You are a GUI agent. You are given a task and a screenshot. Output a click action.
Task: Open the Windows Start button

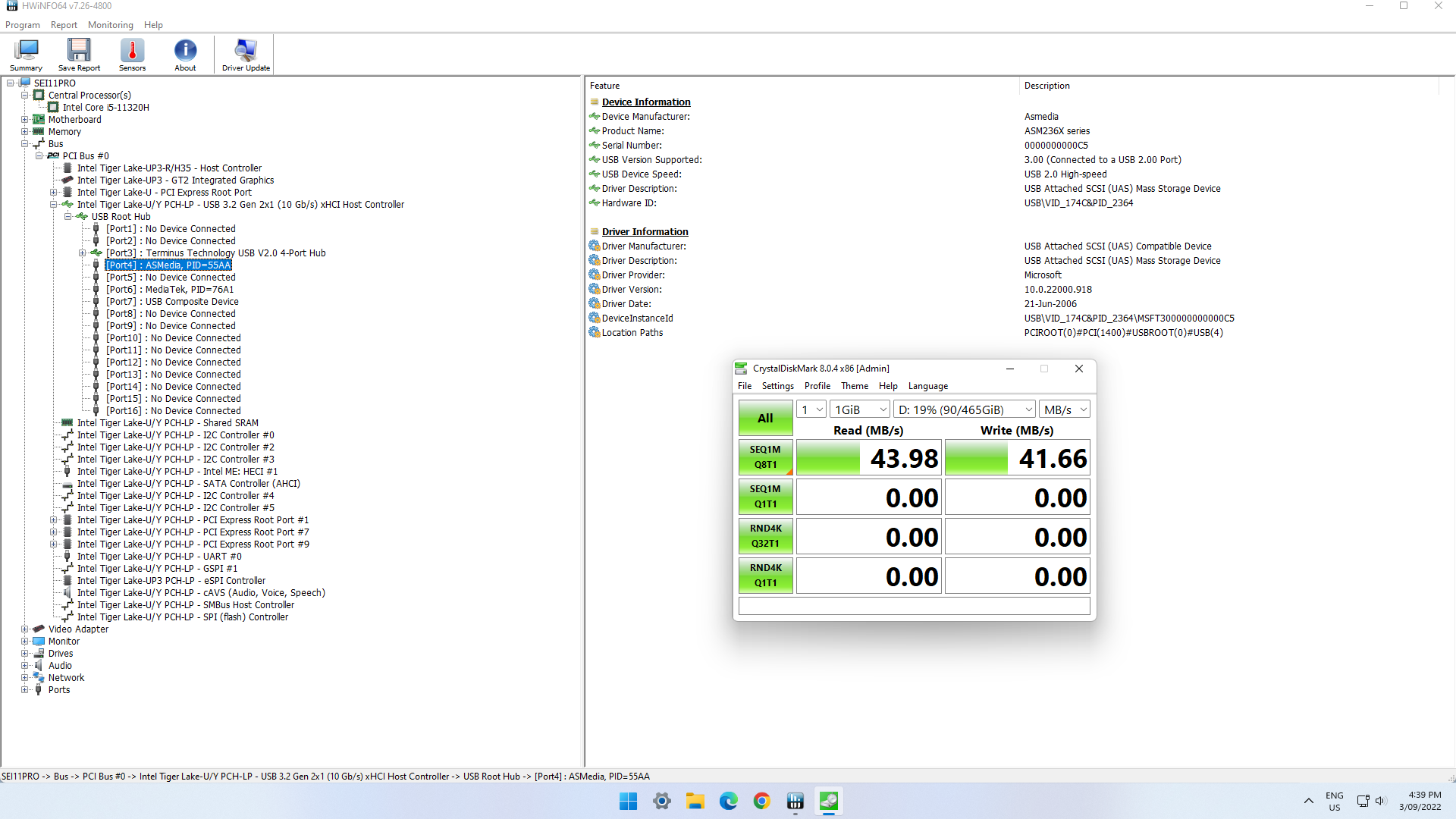click(628, 801)
